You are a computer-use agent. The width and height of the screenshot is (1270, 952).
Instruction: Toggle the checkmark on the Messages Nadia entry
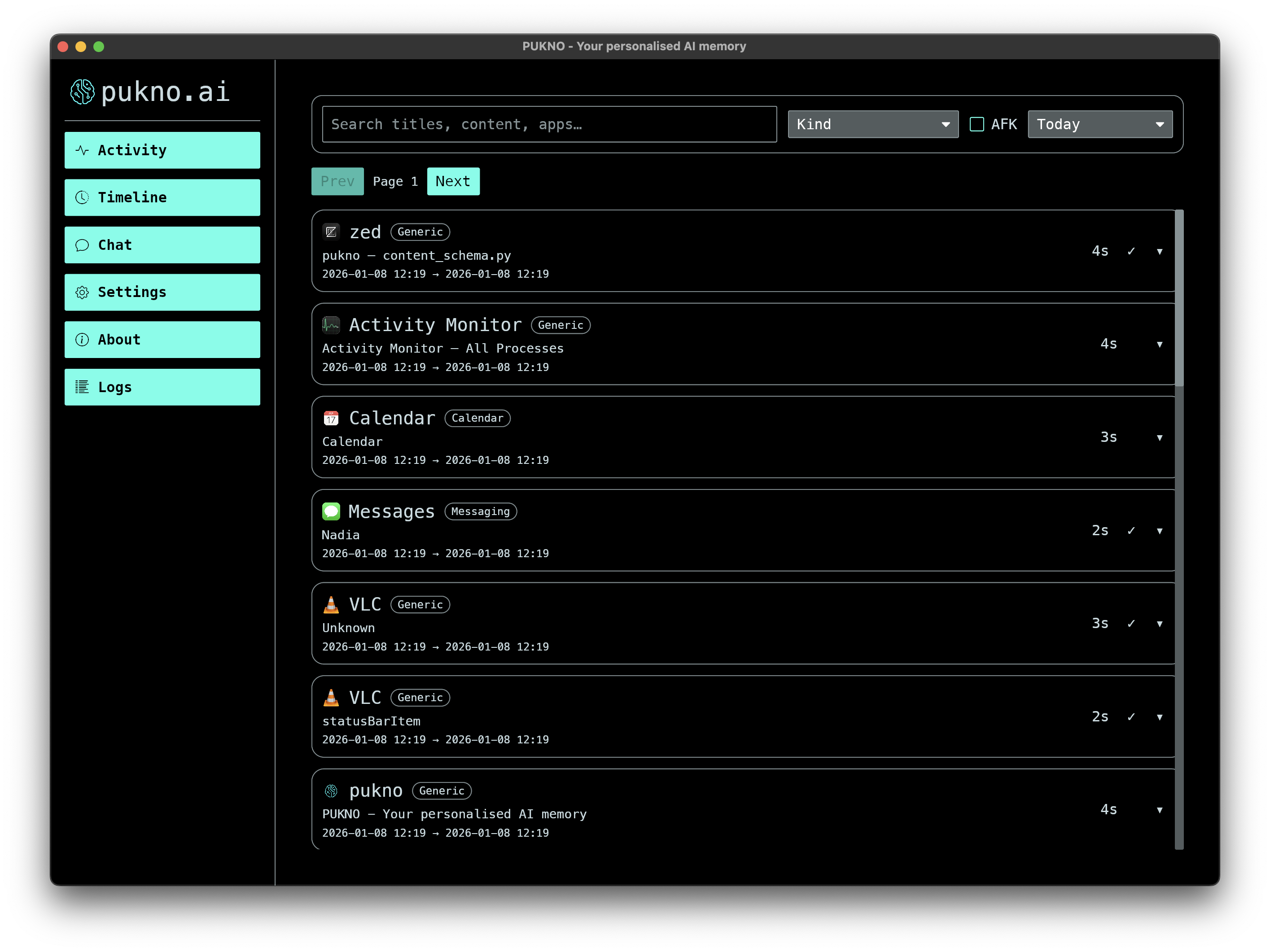[x=1130, y=531]
